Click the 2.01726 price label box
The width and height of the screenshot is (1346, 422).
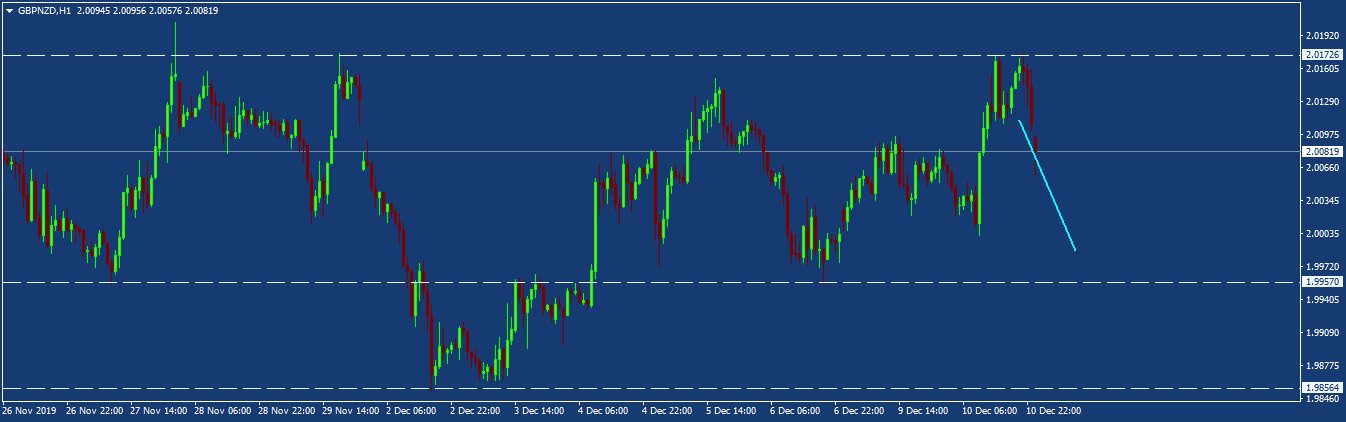1322,55
